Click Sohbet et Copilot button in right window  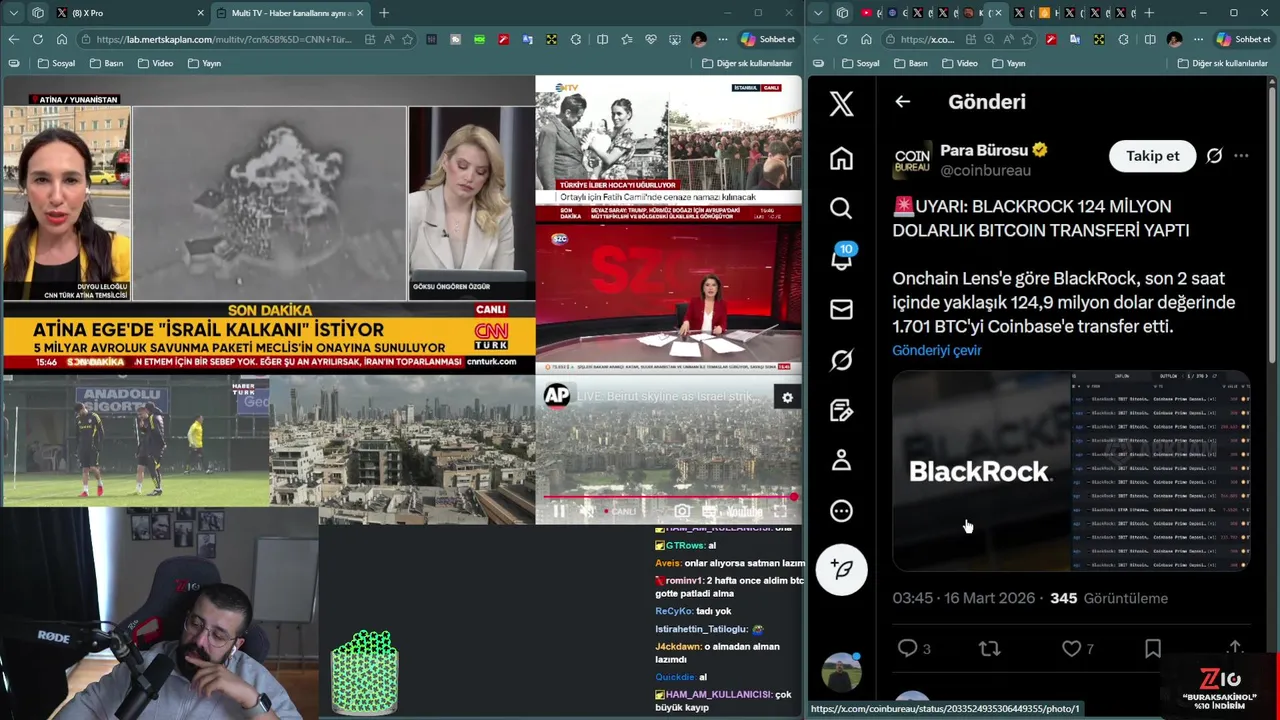tap(1243, 39)
